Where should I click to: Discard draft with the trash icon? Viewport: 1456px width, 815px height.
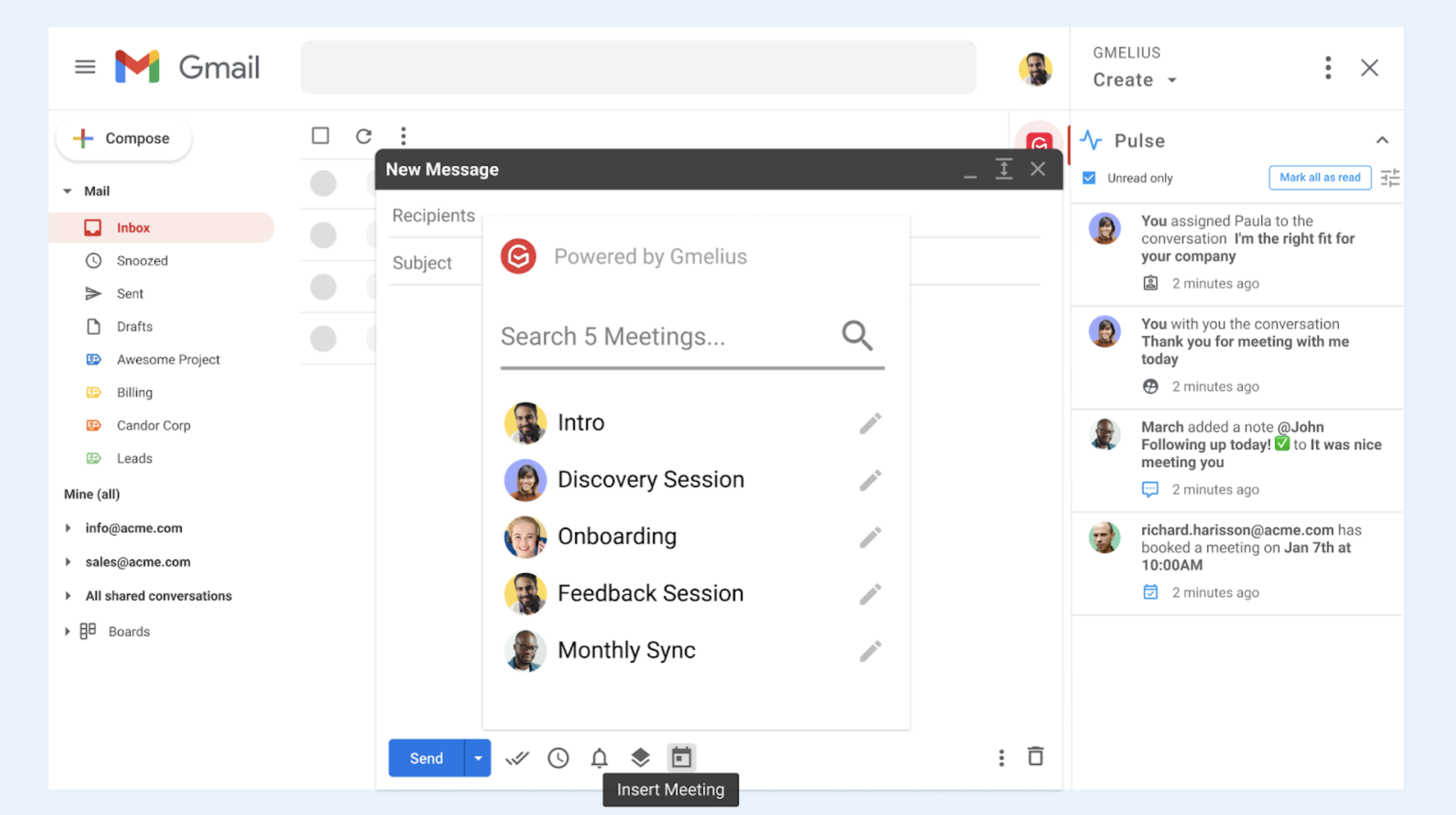1035,756
